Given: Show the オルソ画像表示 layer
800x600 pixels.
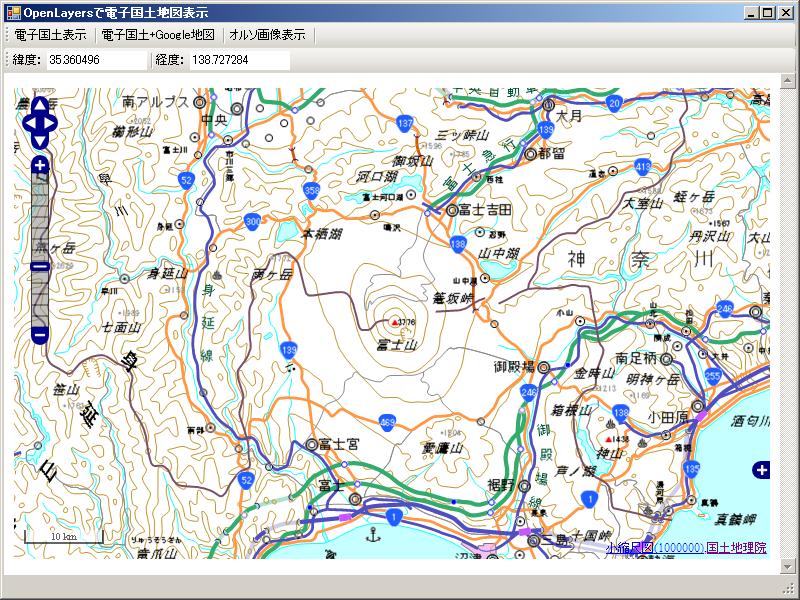Looking at the screenshot, I should tap(267, 34).
